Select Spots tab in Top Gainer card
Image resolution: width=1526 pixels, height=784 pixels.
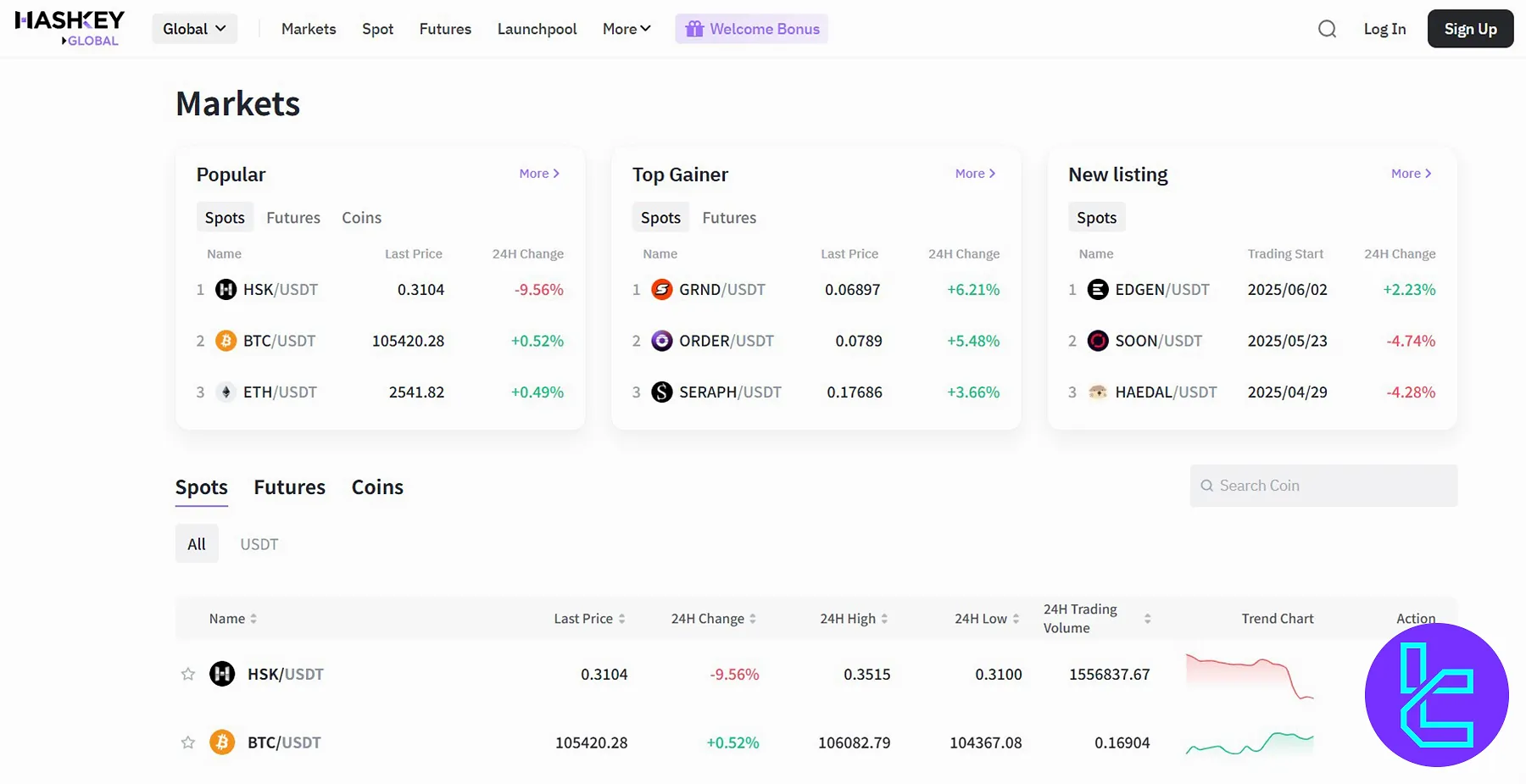661,218
